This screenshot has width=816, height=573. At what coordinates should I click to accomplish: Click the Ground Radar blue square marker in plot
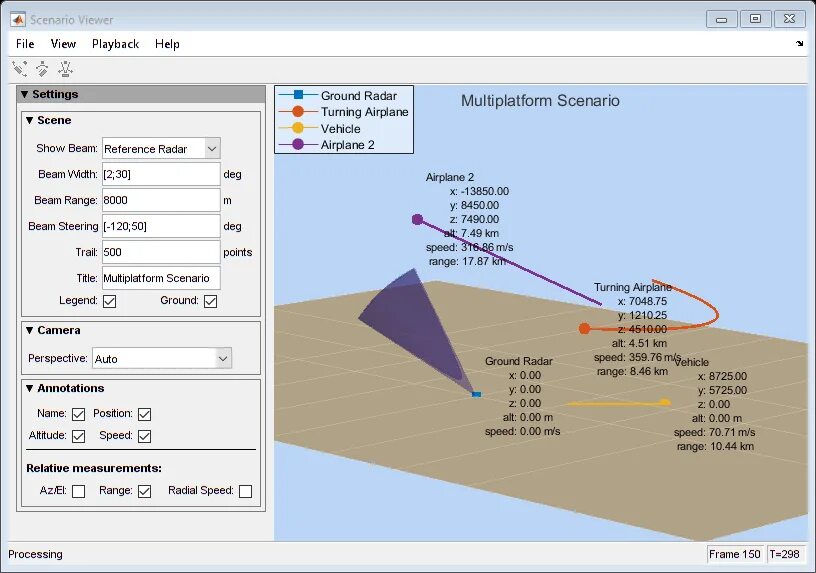tap(476, 394)
